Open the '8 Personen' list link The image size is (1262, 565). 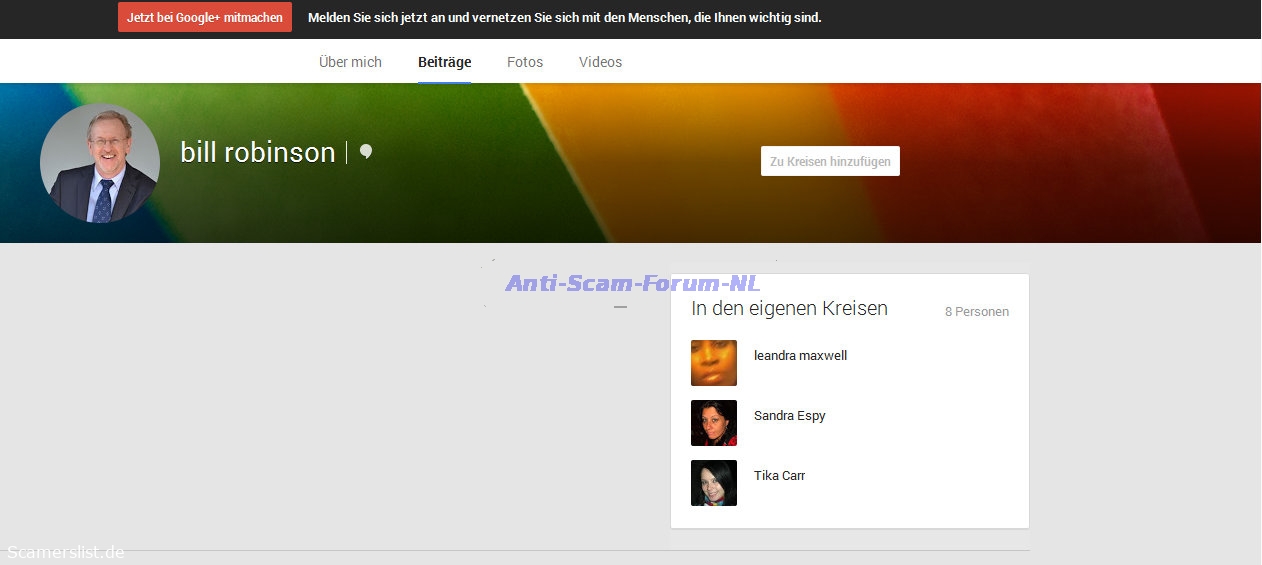976,312
